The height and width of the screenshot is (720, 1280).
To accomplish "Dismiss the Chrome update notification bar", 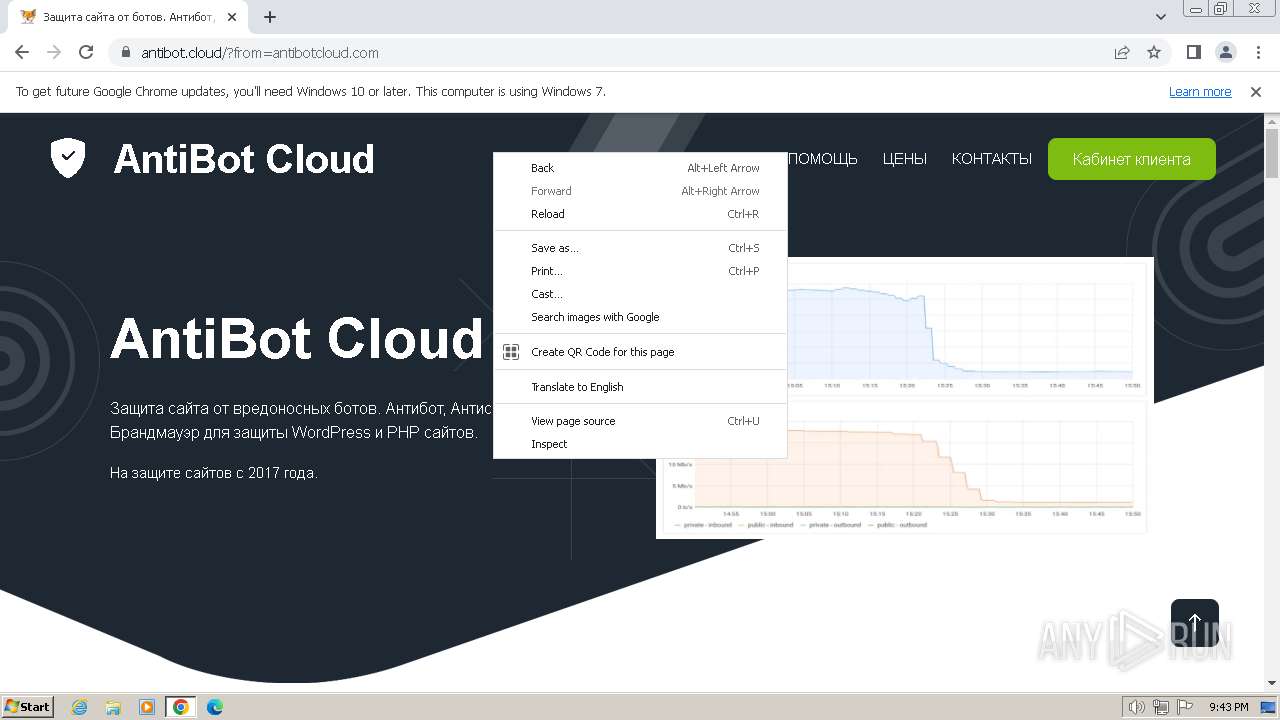I will point(1256,91).
